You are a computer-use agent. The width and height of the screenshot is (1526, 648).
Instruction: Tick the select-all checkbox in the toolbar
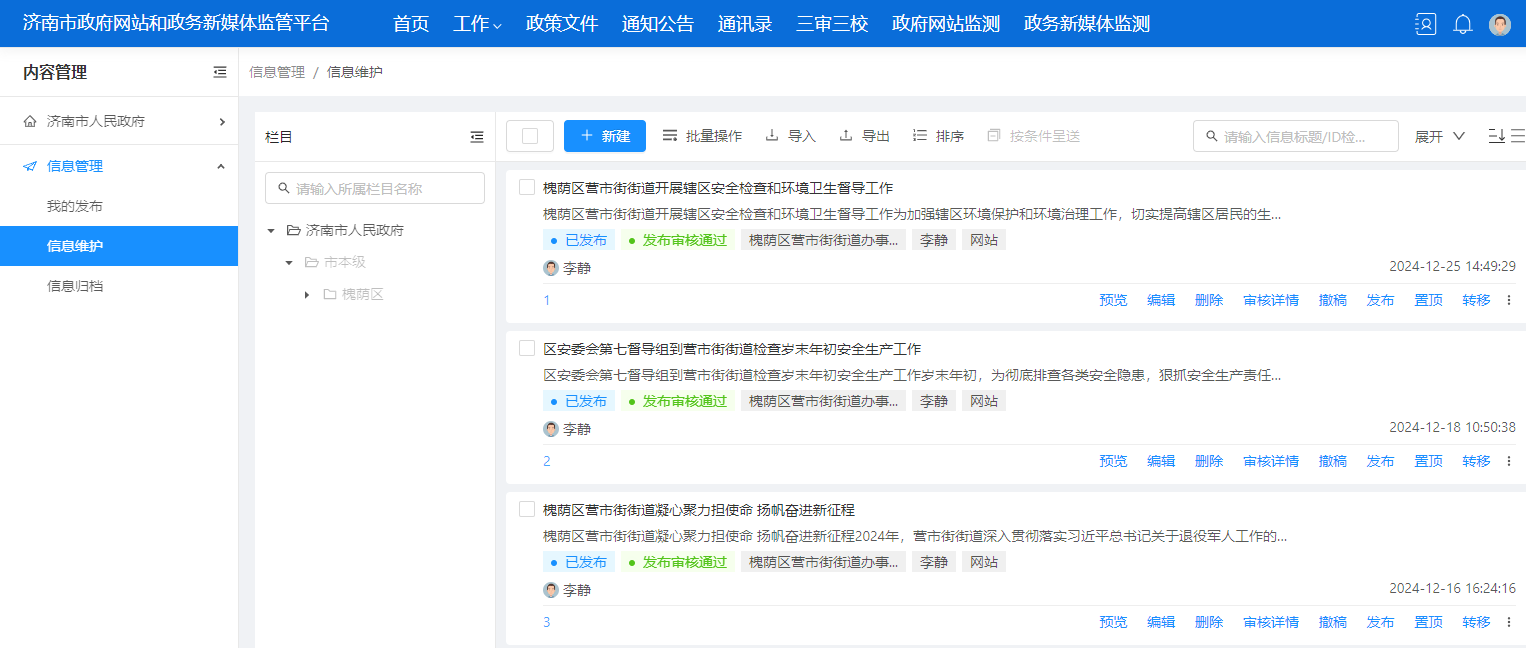pyautogui.click(x=530, y=136)
